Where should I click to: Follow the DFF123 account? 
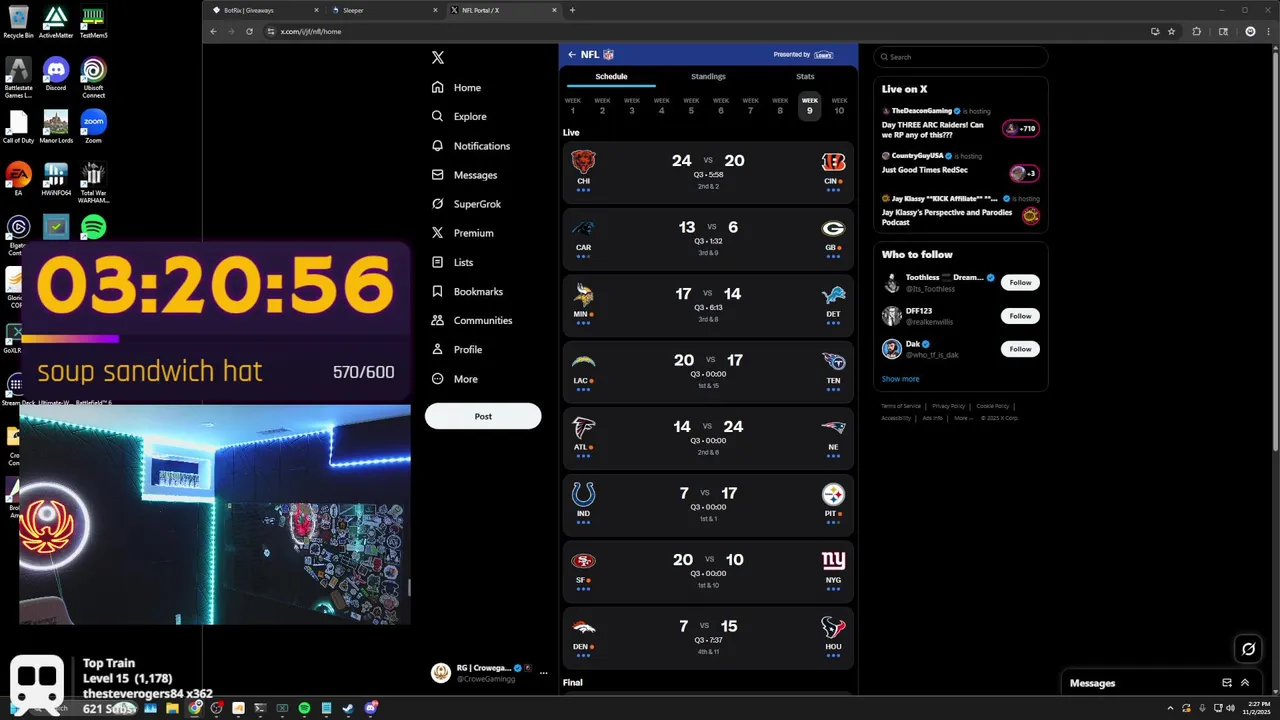point(1020,316)
